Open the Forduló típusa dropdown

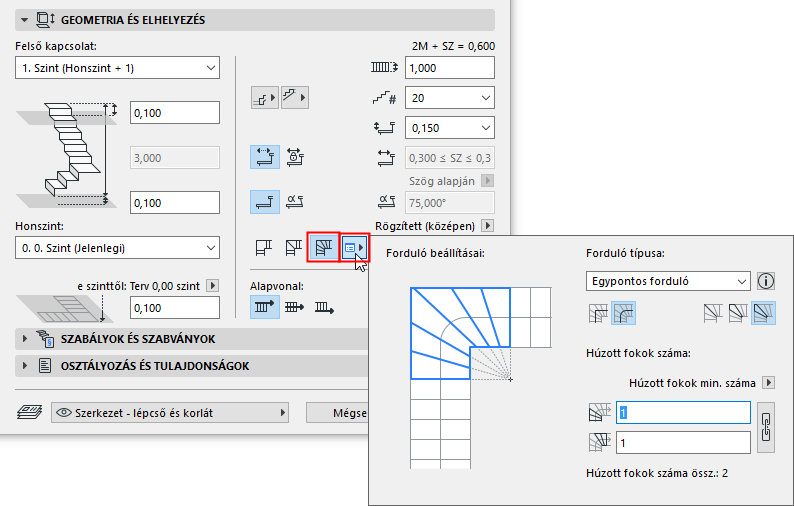pos(667,281)
